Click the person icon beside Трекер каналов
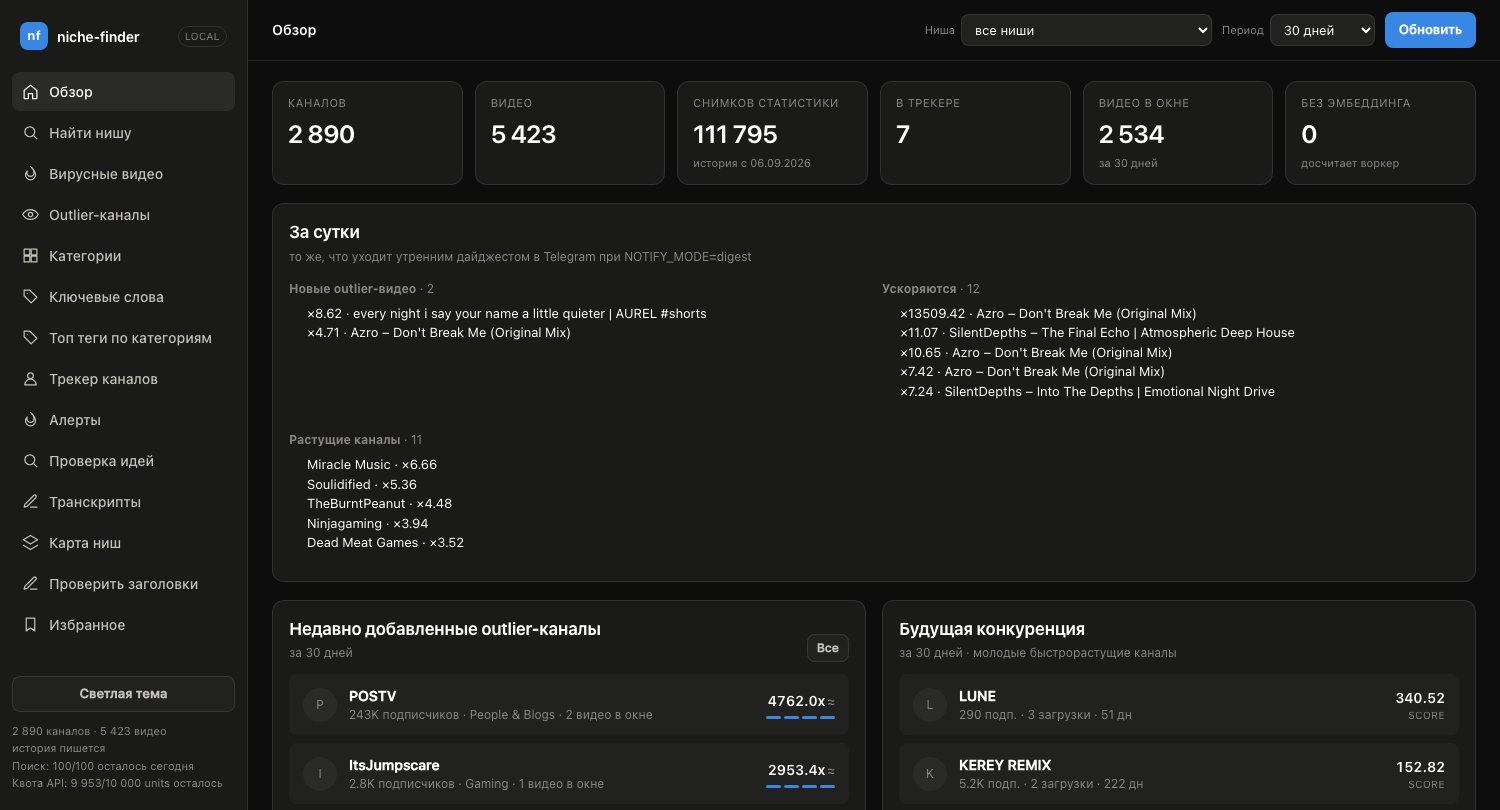The height and width of the screenshot is (810, 1500). 30,379
